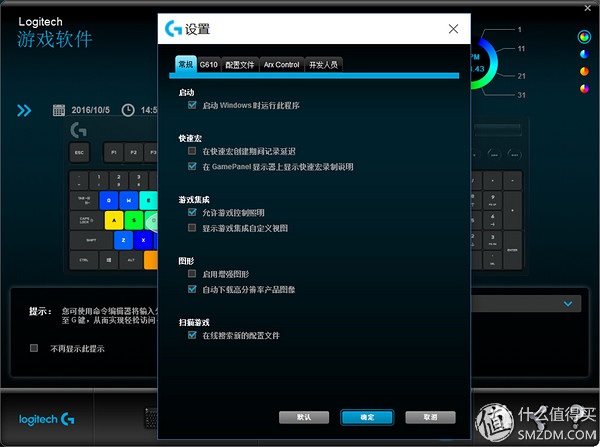Image resolution: width=600 pixels, height=447 pixels.
Task: Select the blue W key
Action: [x=129, y=200]
